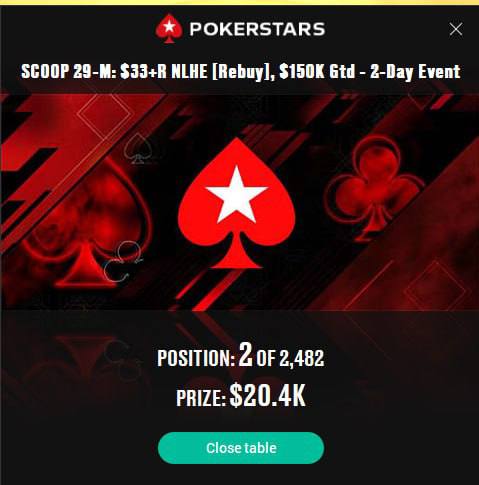
Task: Dismiss the dialog with the X icon
Action: click(455, 29)
